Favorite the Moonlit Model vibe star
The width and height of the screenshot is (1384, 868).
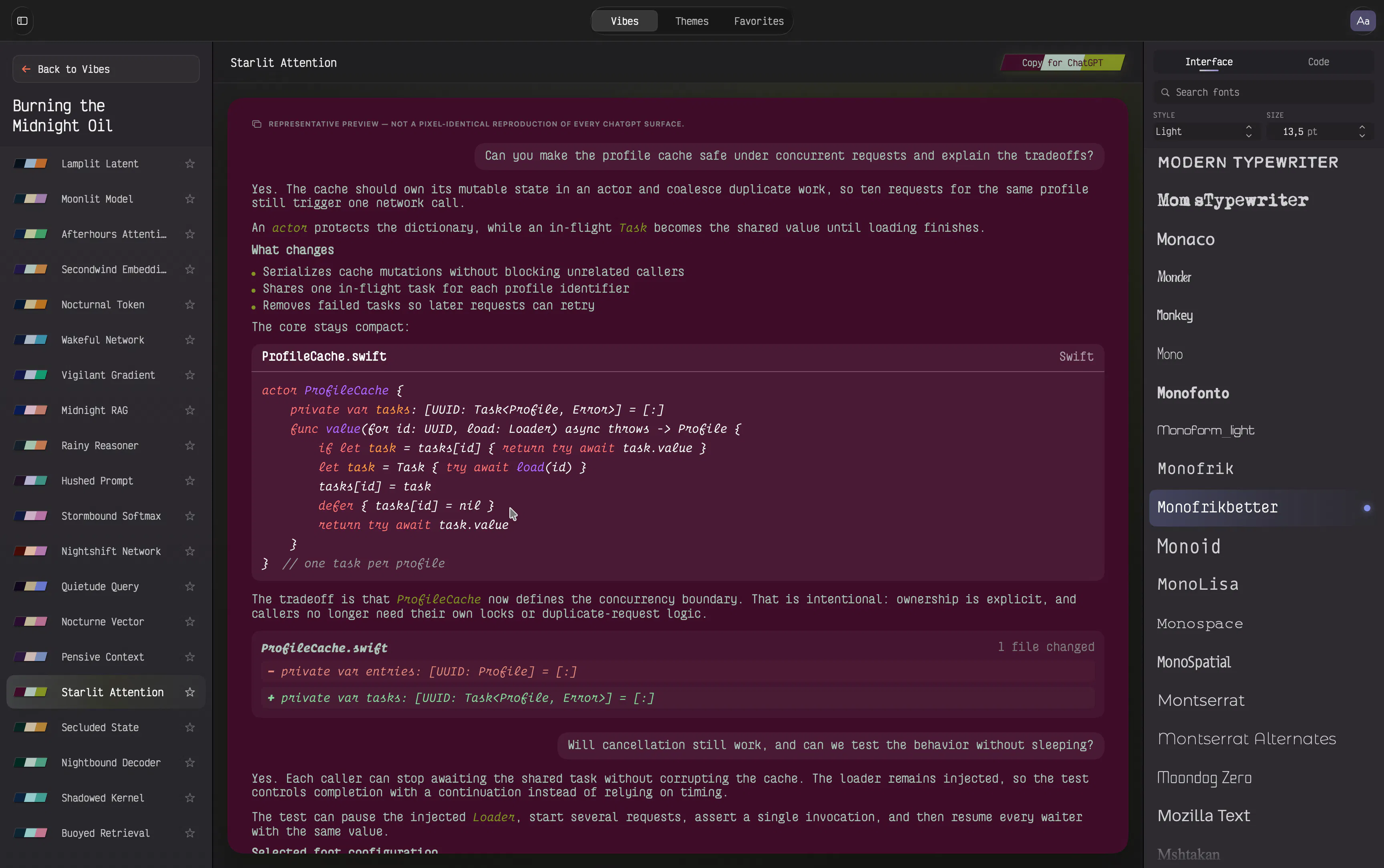pos(190,199)
